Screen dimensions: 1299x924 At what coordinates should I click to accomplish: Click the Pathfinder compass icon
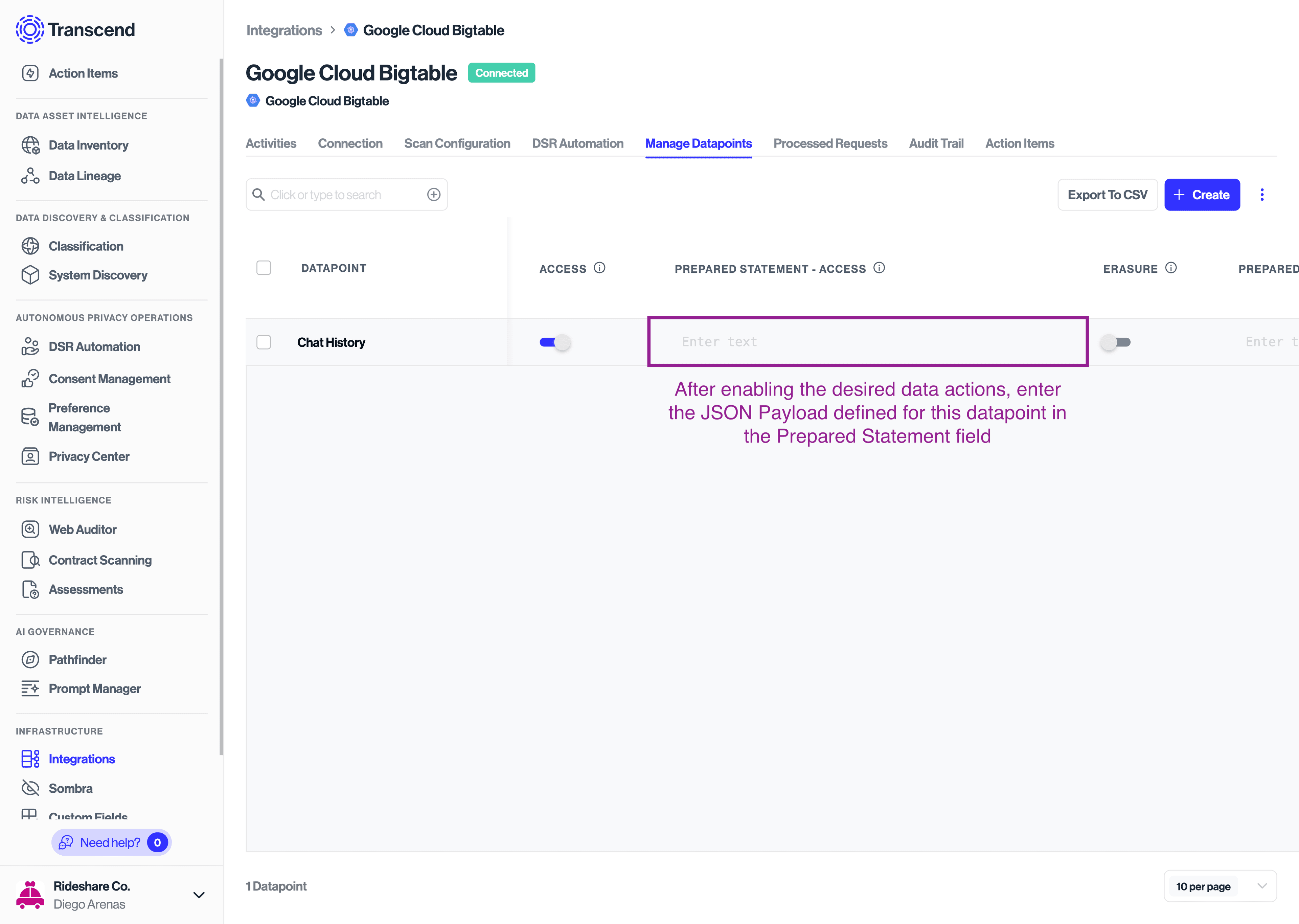click(30, 659)
